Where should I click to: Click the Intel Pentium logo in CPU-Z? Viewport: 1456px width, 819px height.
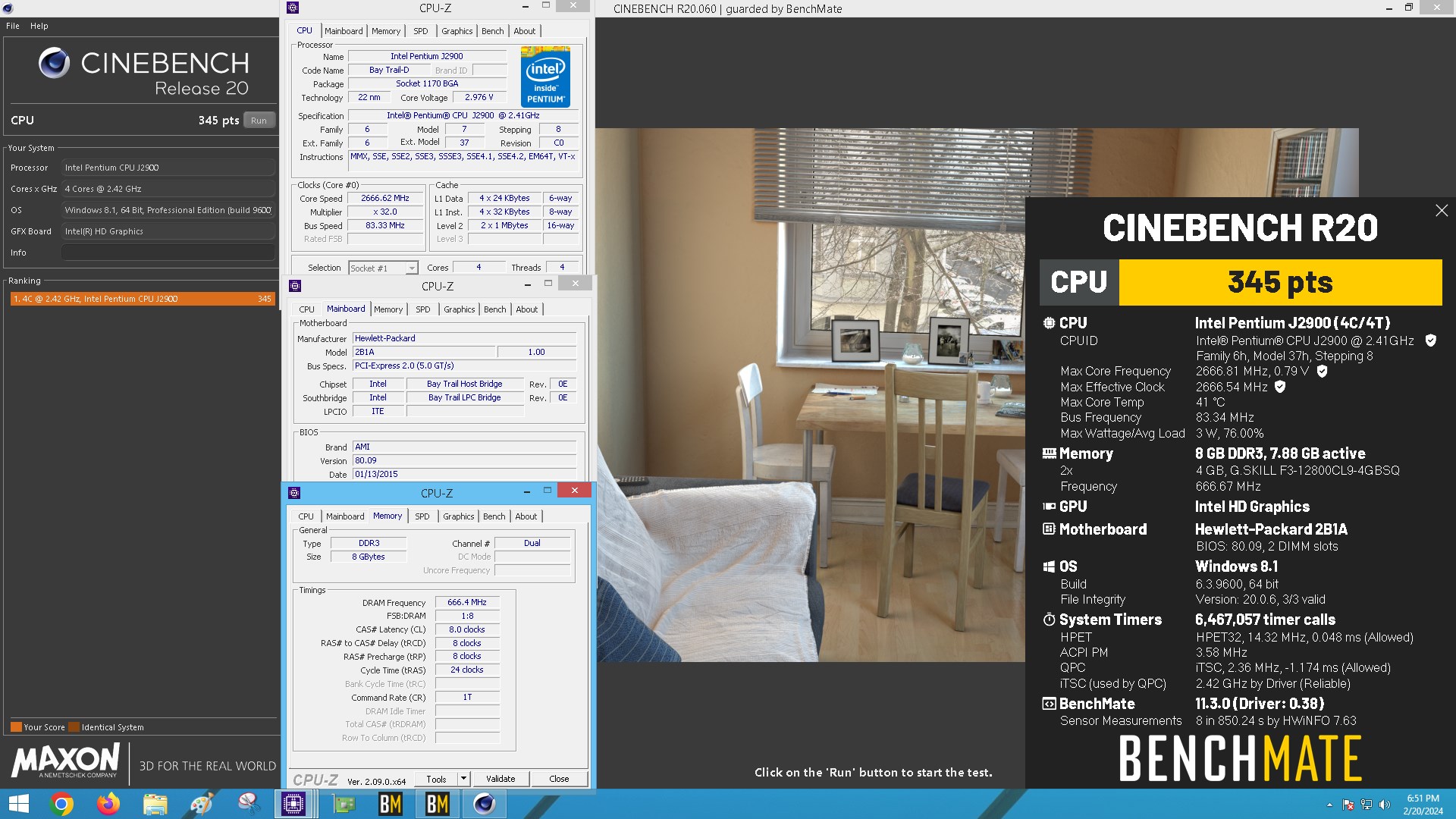545,77
